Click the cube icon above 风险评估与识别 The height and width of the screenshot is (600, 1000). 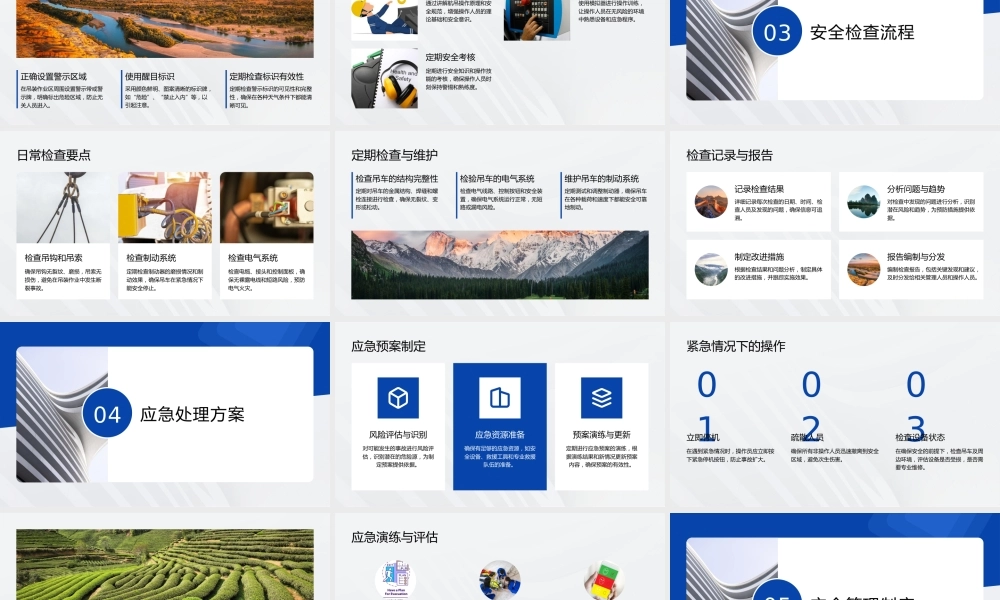click(x=398, y=398)
